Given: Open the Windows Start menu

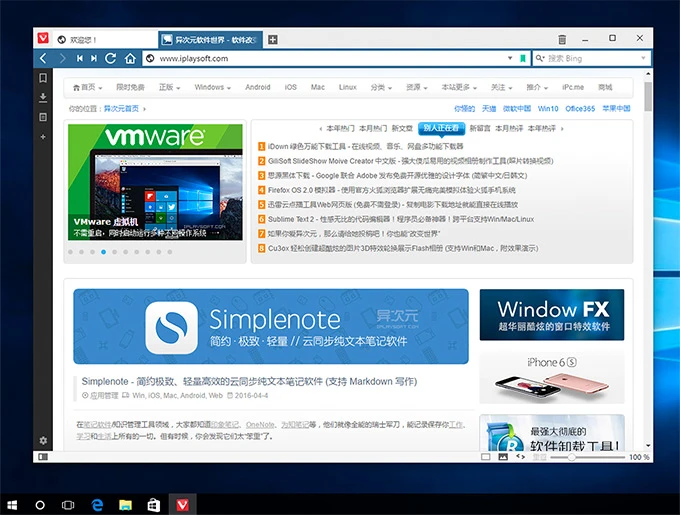Looking at the screenshot, I should 12,505.
